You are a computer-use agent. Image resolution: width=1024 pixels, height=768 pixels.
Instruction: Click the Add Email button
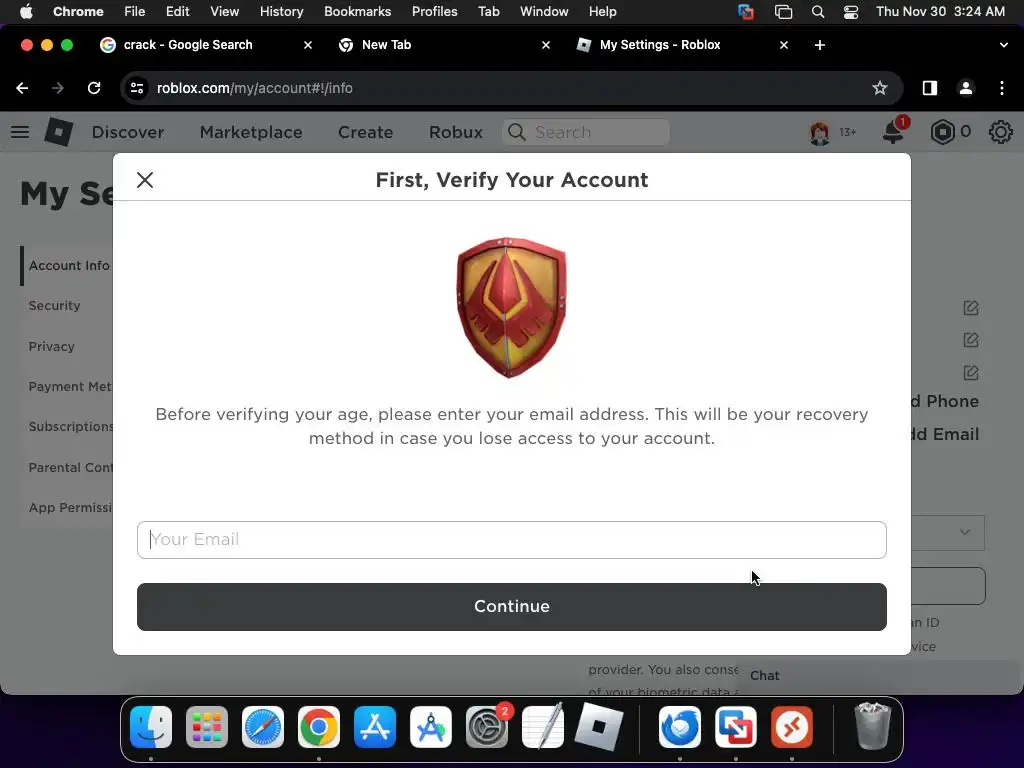coord(945,434)
